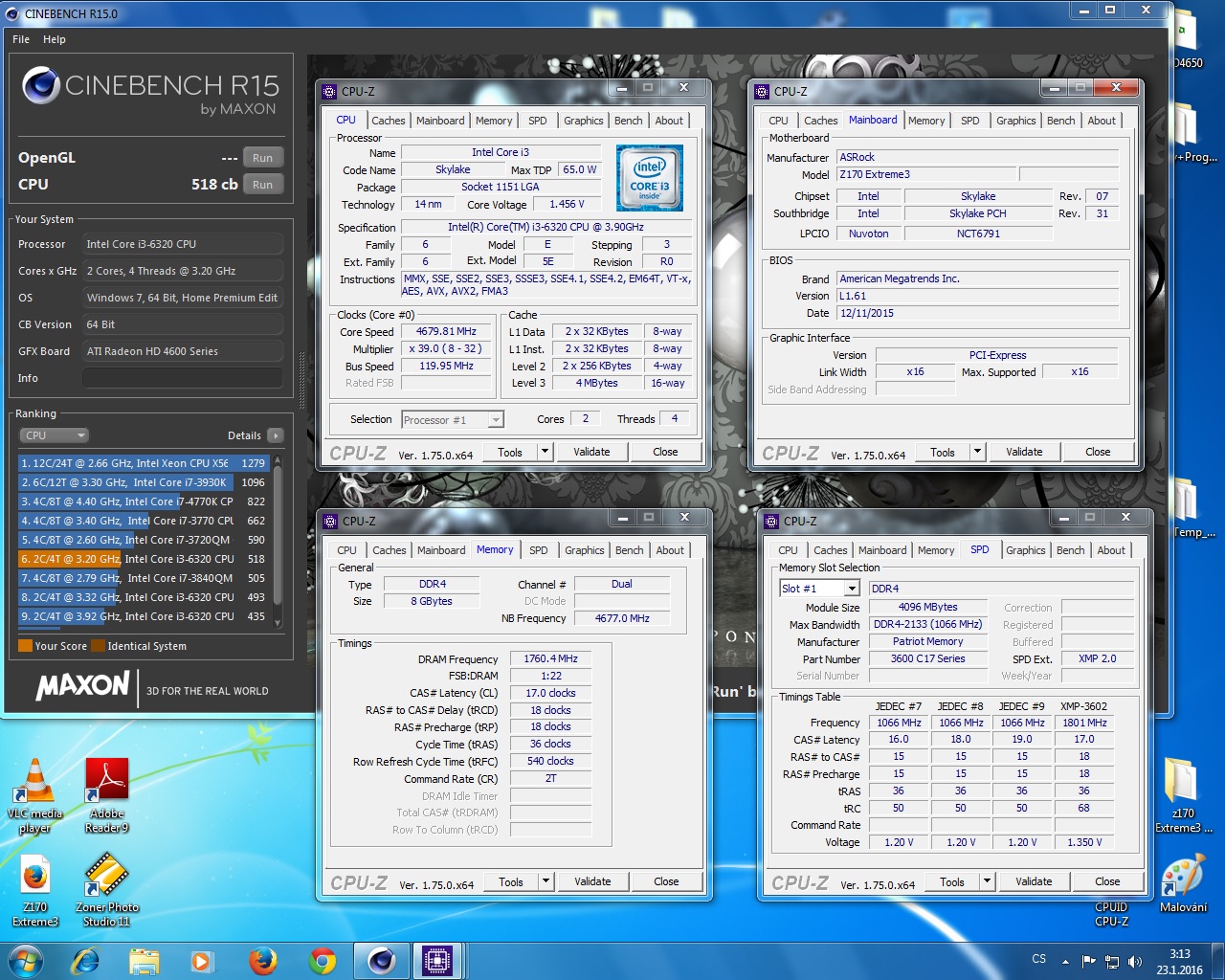Open Zoner Photo Studio 11 shortcut
This screenshot has height=980, width=1225.
[x=109, y=890]
